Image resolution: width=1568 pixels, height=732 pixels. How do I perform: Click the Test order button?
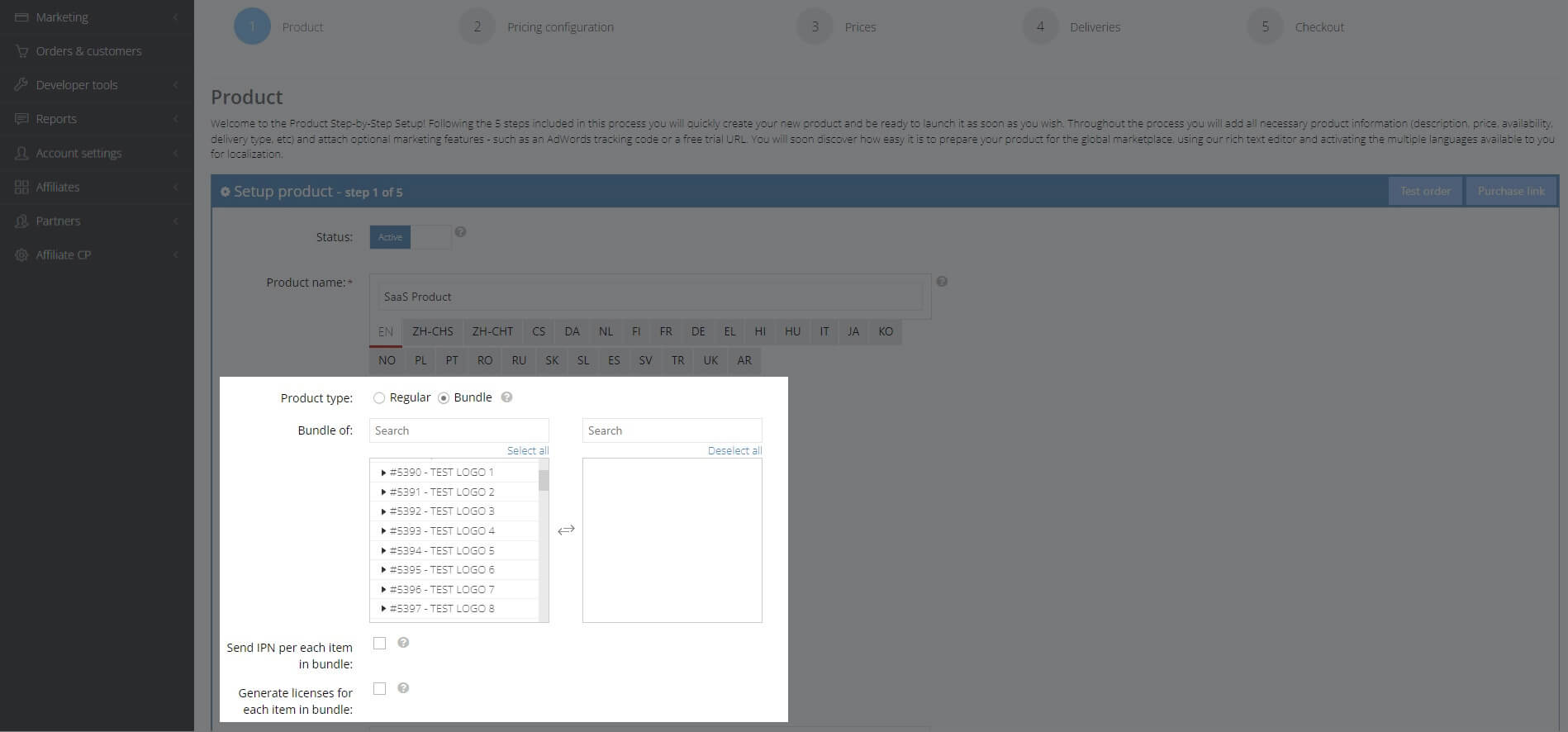click(1425, 191)
